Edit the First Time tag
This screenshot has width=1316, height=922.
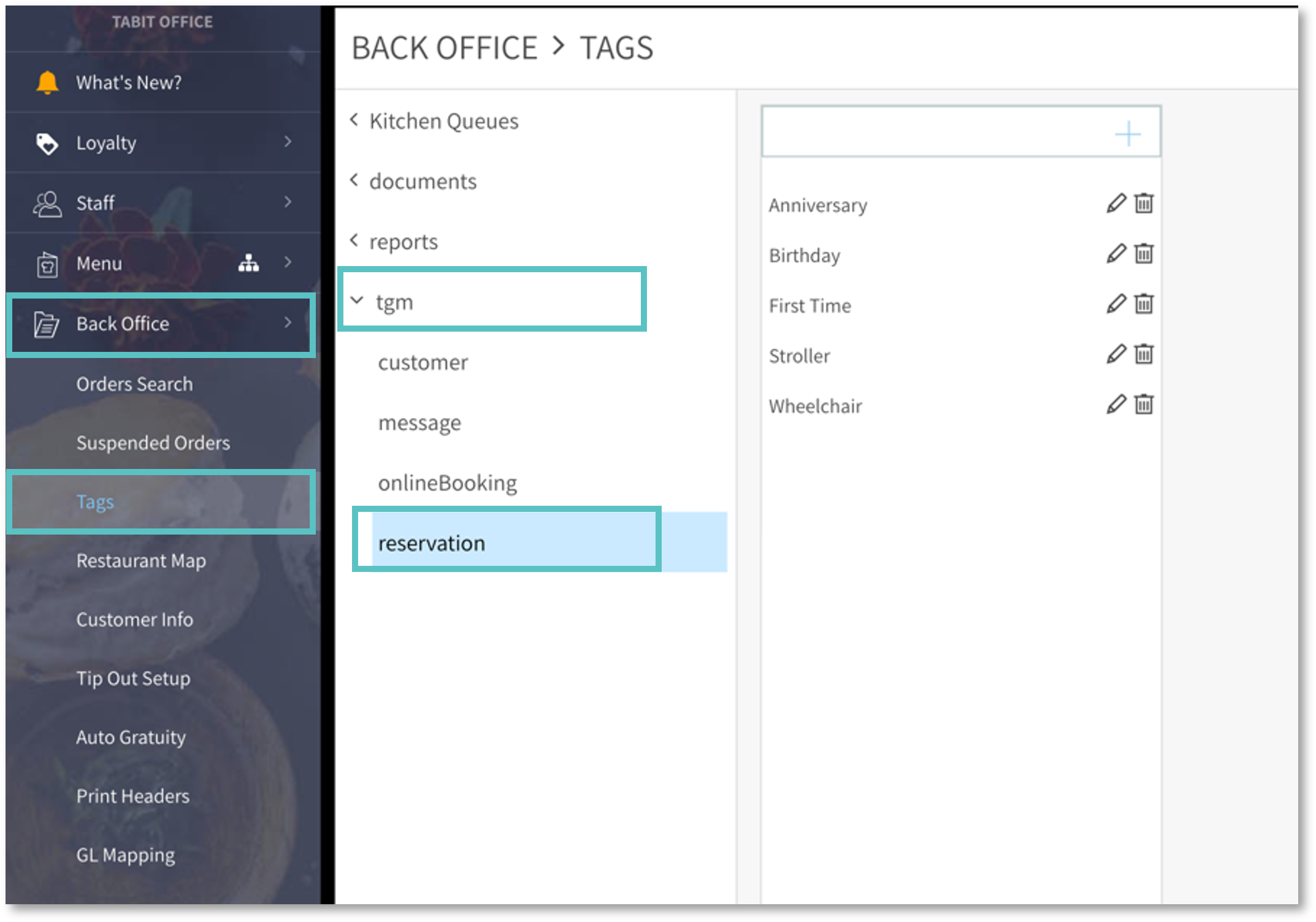(x=1116, y=304)
